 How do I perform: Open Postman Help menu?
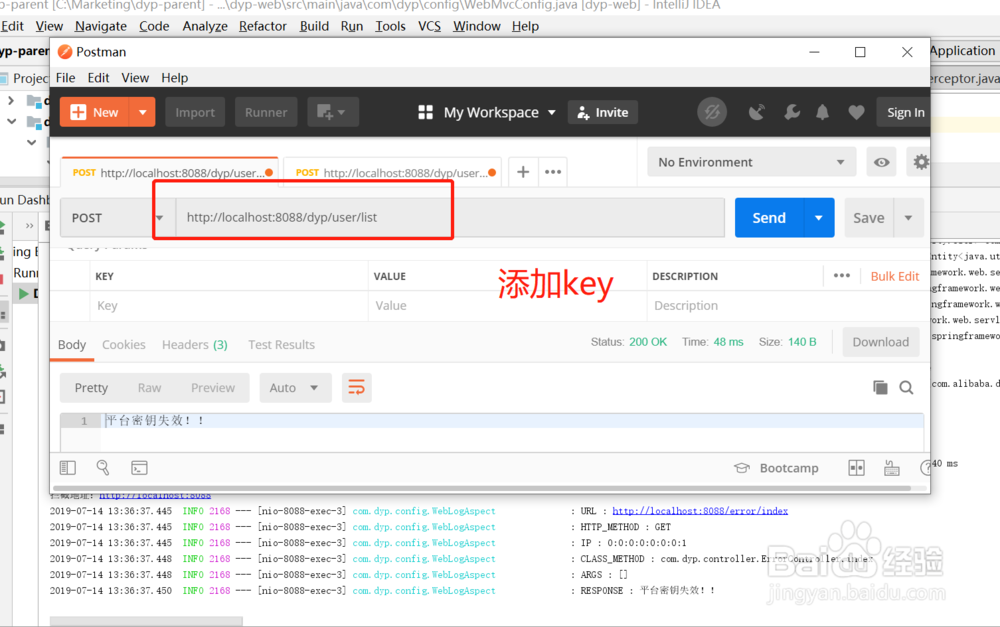pos(175,78)
